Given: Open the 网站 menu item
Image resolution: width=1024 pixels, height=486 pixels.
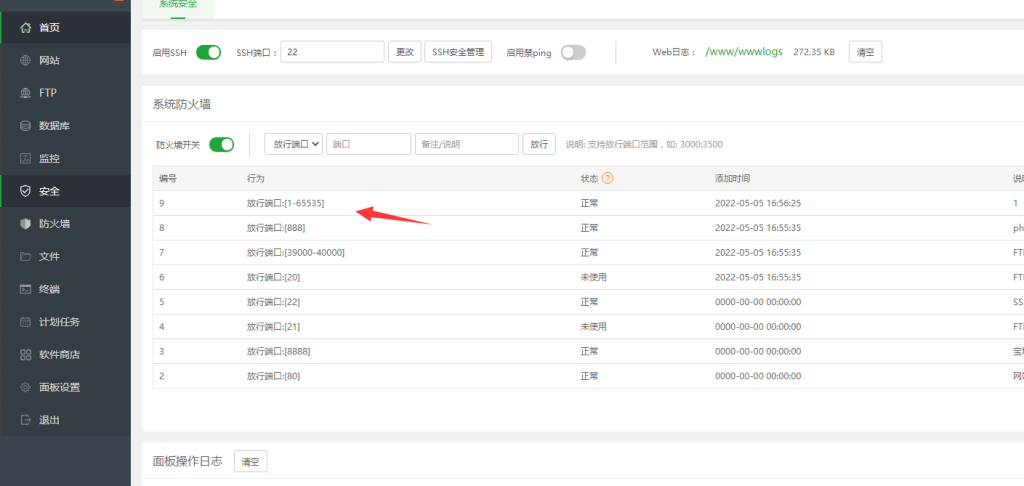Looking at the screenshot, I should 65,60.
